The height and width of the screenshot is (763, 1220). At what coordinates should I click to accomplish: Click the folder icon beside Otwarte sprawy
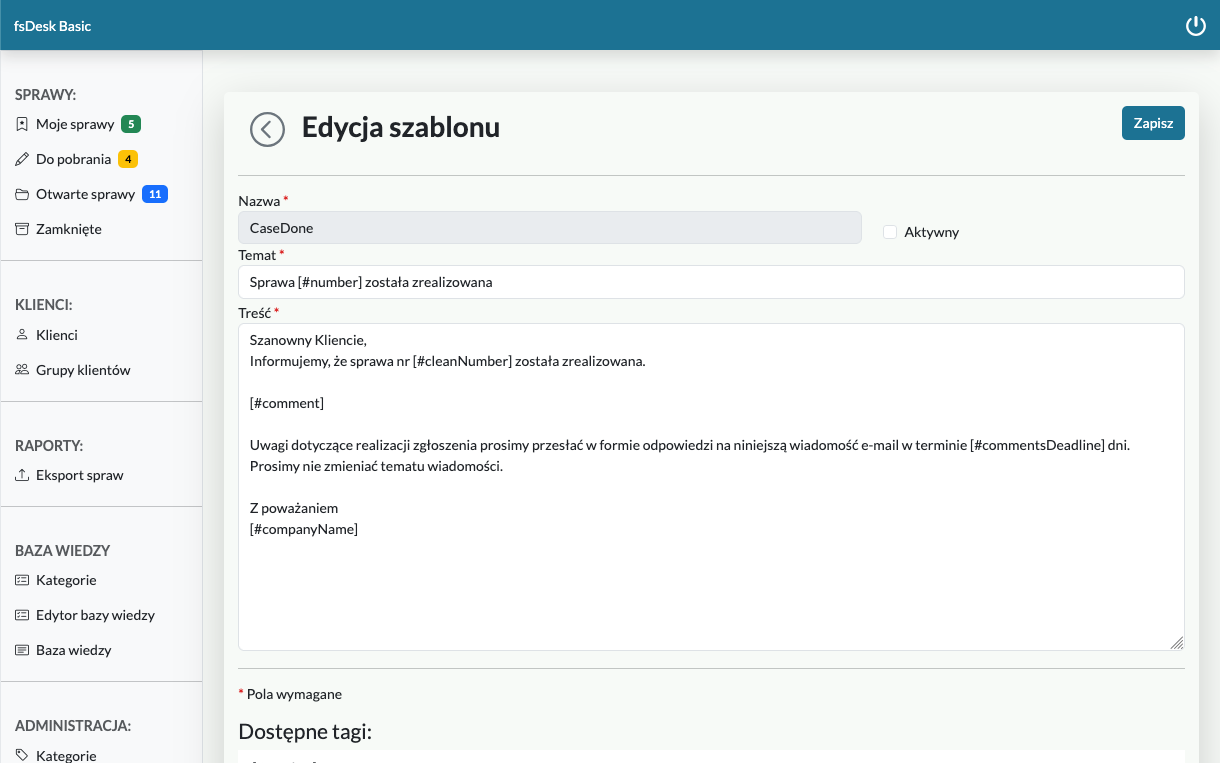pos(22,194)
